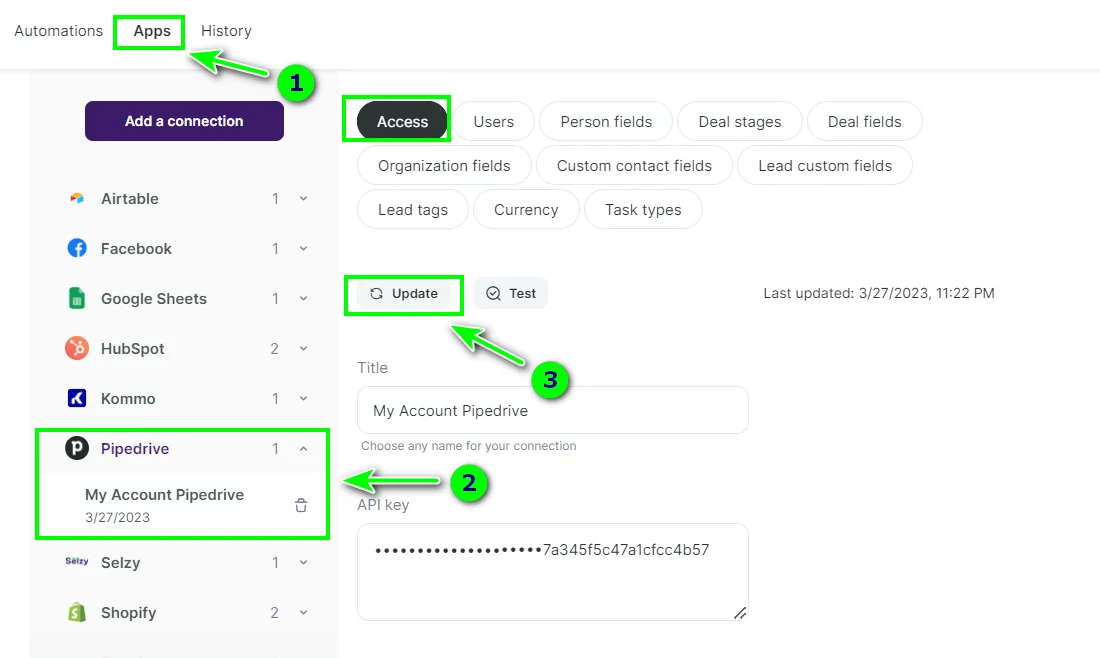
Task: Click the Selzy logo in the sidebar
Action: pyautogui.click(x=77, y=562)
